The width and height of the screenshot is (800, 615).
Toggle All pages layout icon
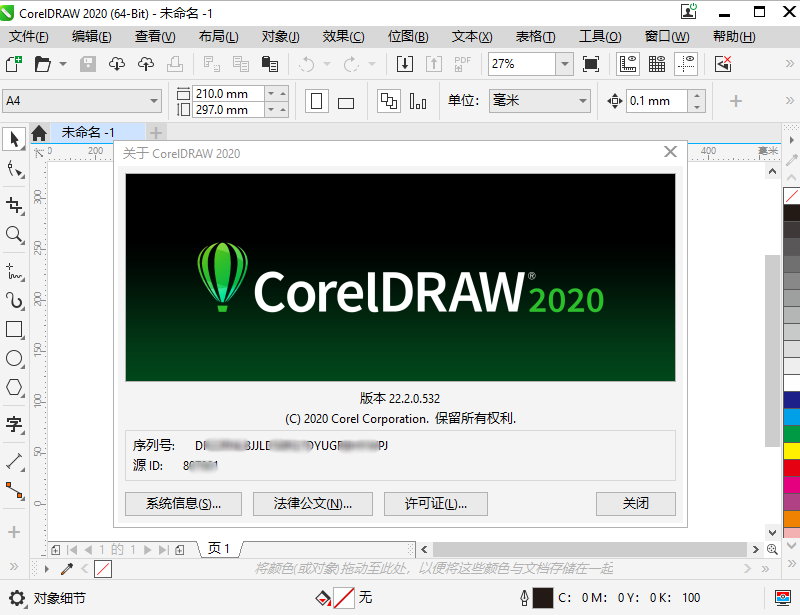click(x=389, y=101)
